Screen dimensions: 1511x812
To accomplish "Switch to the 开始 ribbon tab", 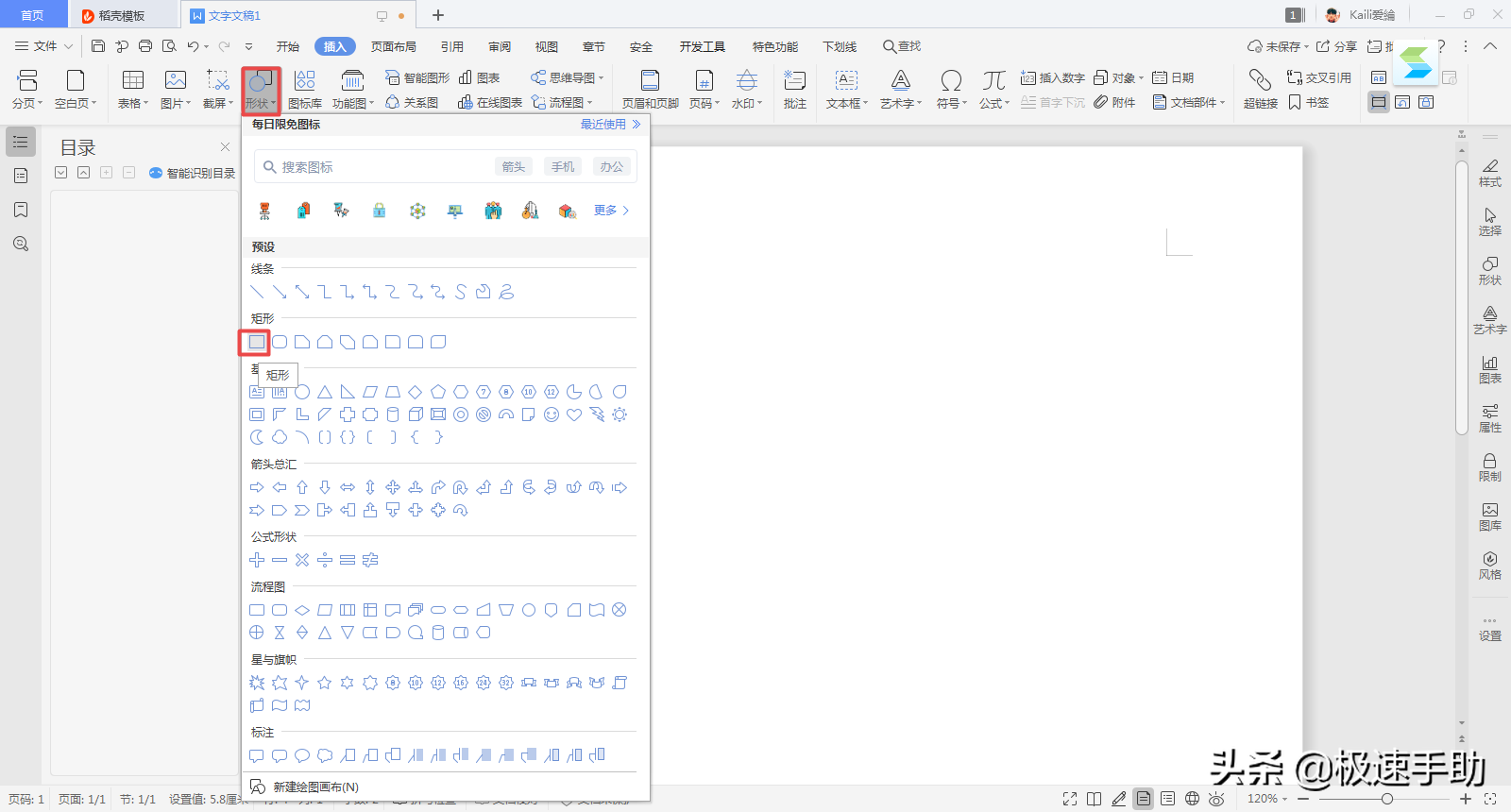I will click(288, 46).
